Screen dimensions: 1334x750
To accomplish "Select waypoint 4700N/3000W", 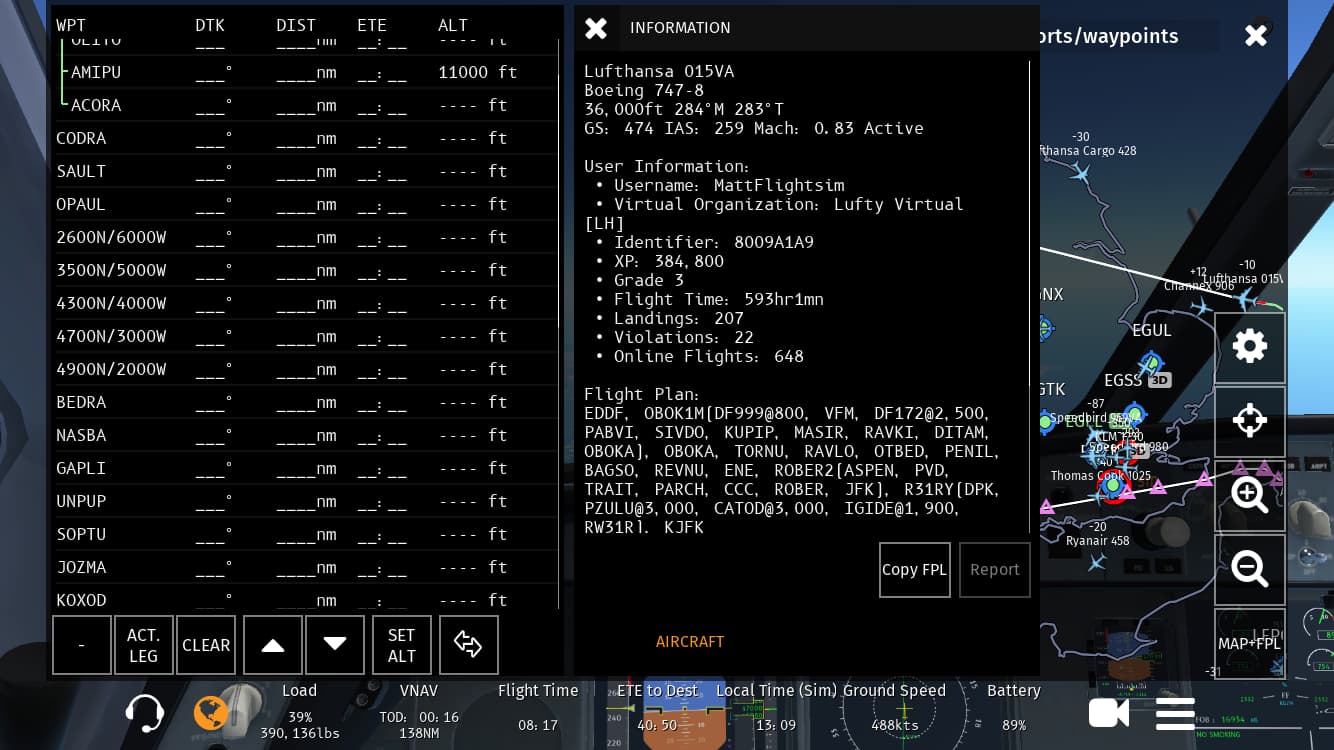I will point(305,336).
